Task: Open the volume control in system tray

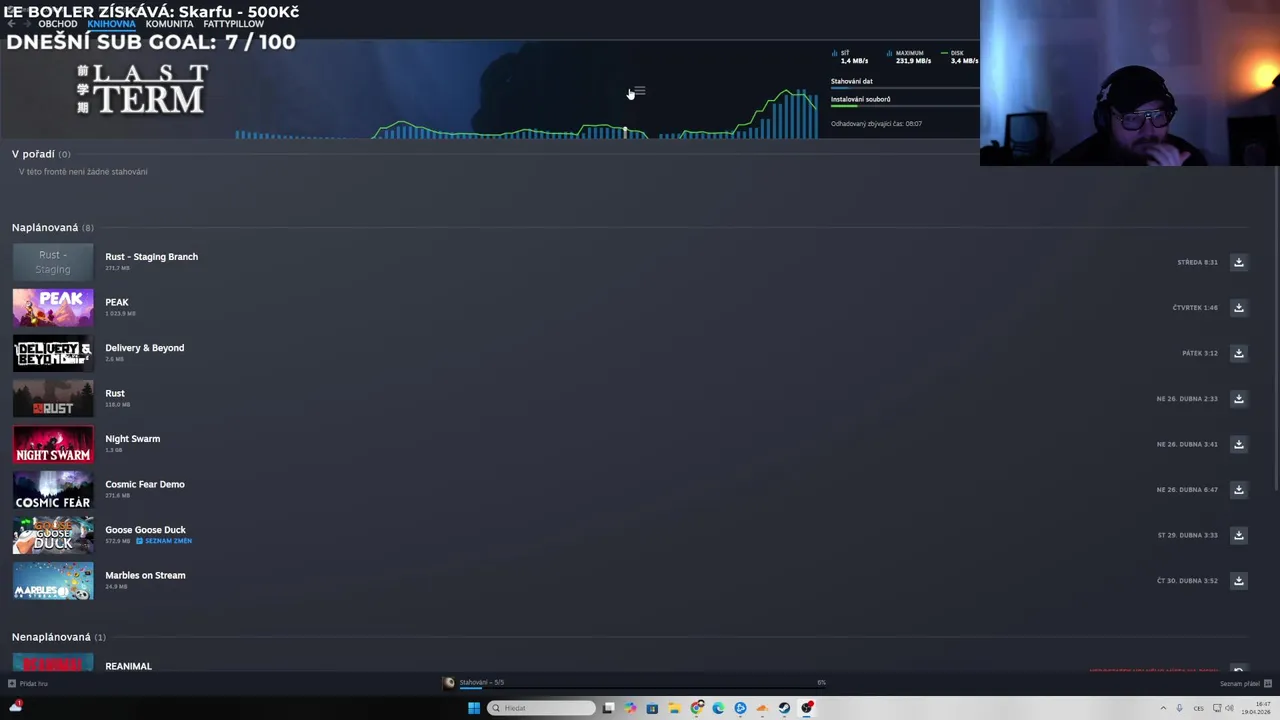Action: coord(1229,708)
